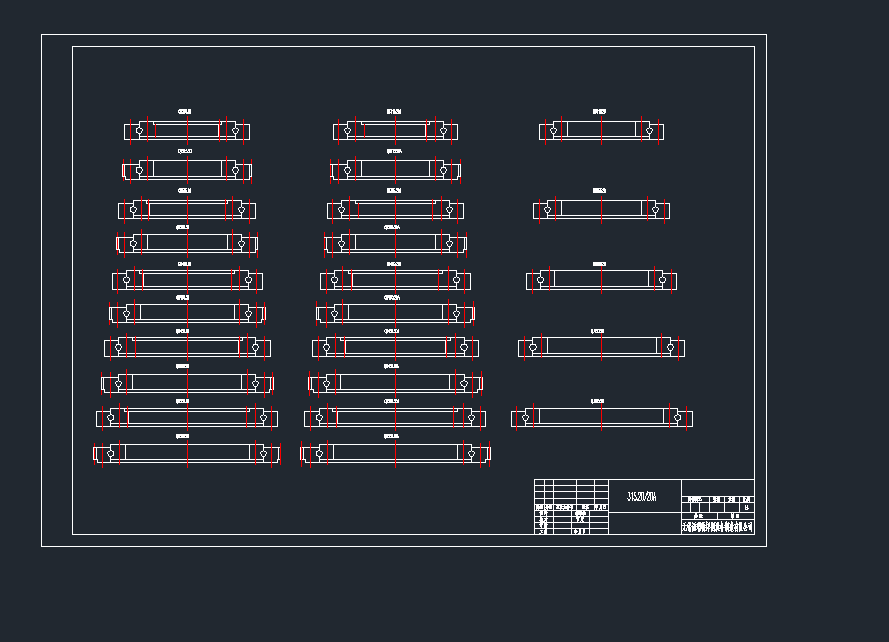Click the revision table grid in title block
The width and height of the screenshot is (889, 642).
[x=570, y=491]
